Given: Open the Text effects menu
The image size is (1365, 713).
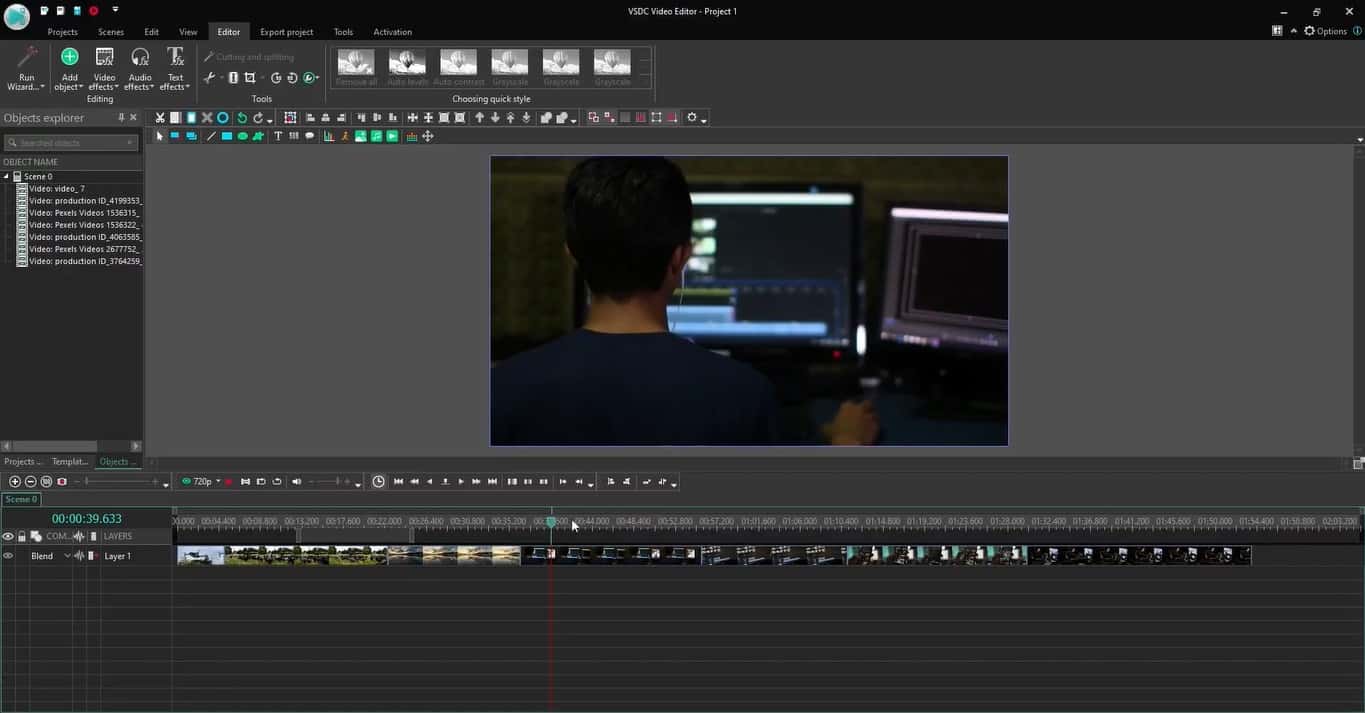Looking at the screenshot, I should tap(175, 68).
